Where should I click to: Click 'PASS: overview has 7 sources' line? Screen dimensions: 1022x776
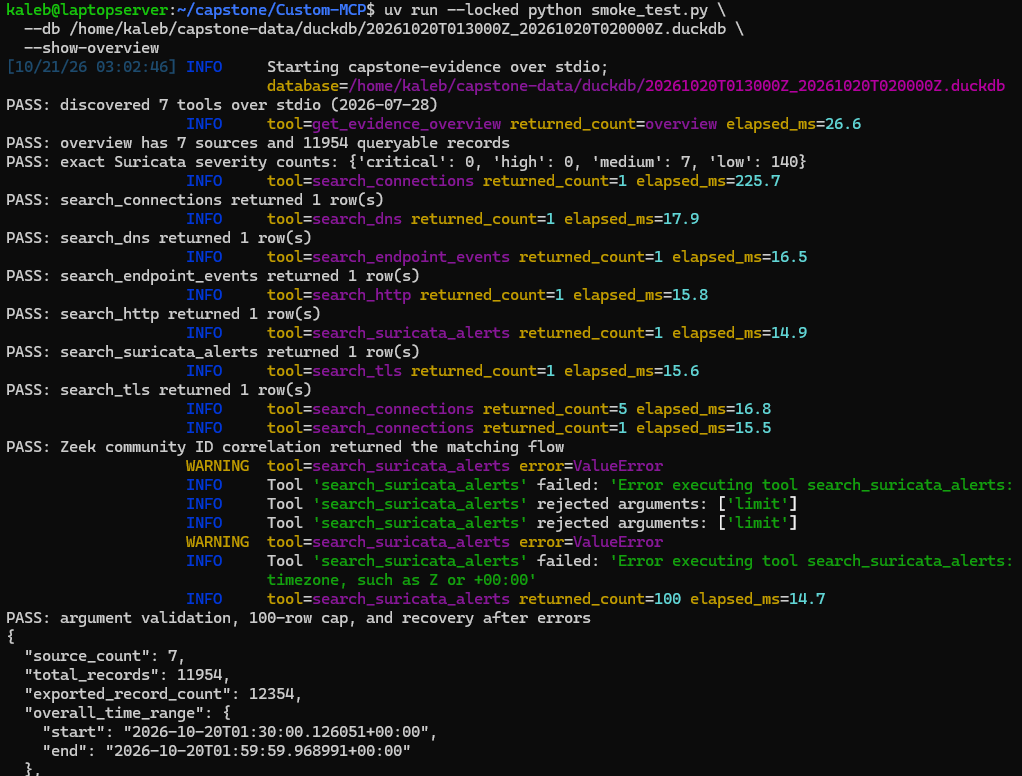pos(258,143)
